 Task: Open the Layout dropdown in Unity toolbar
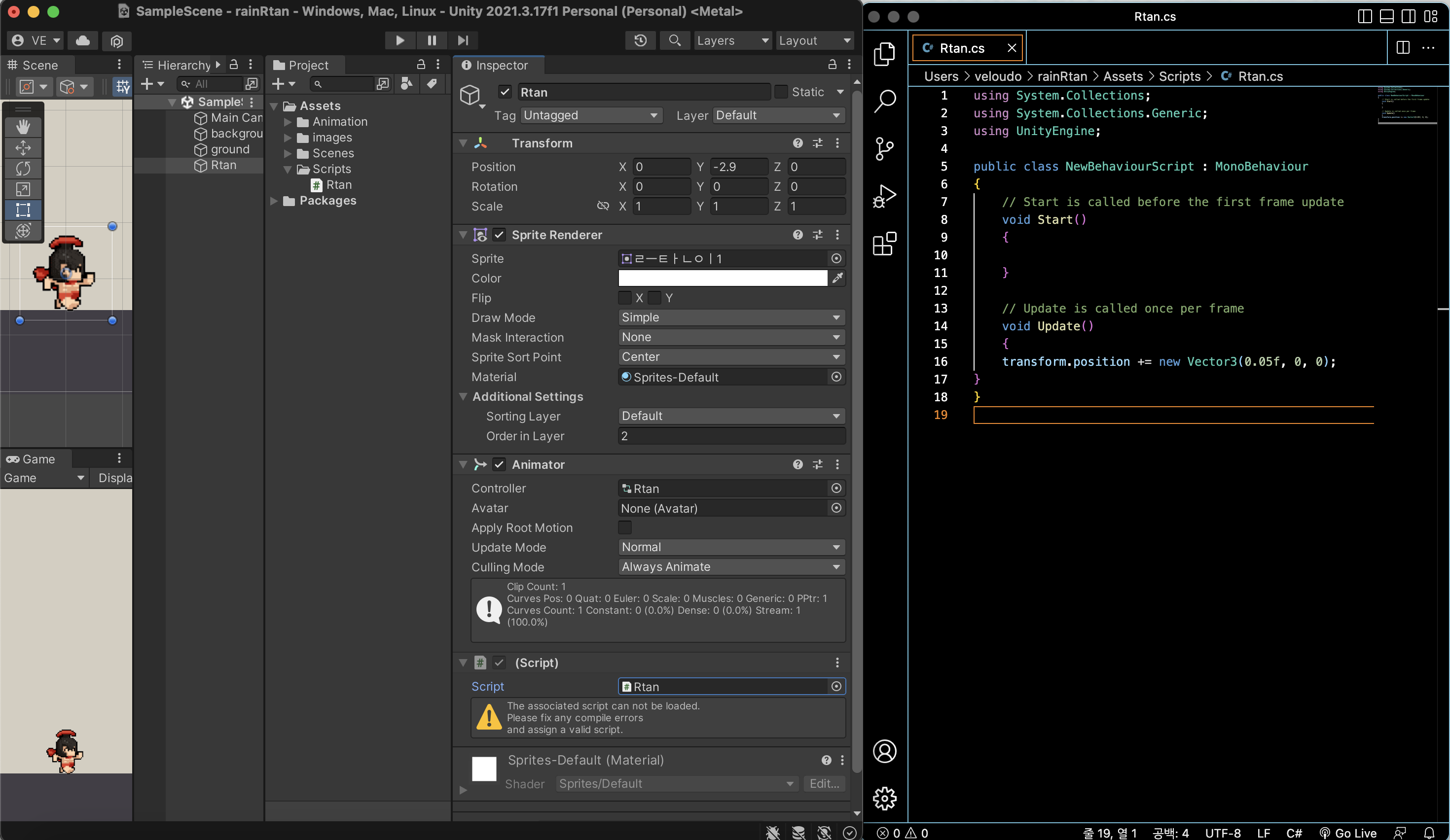[x=814, y=40]
